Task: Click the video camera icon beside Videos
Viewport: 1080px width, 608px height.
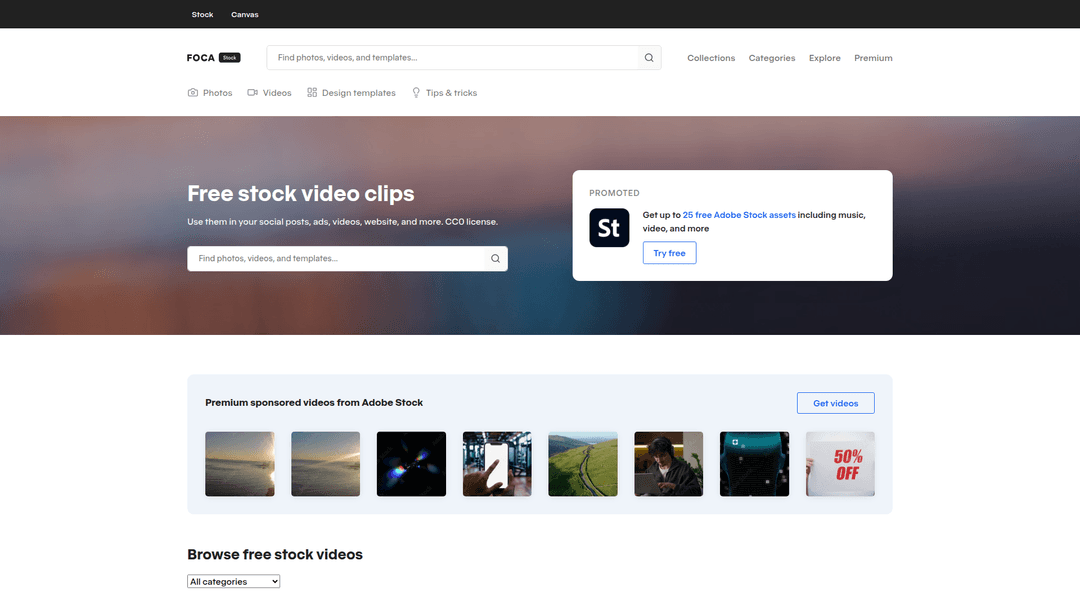Action: [x=253, y=93]
